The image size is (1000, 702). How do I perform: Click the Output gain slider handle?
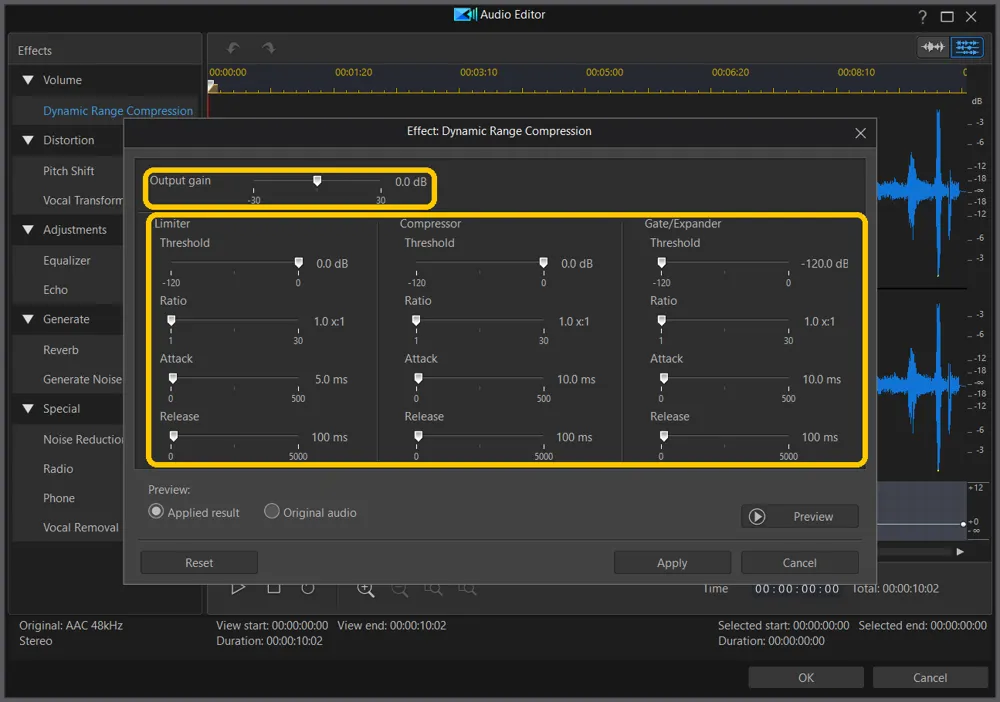(317, 181)
